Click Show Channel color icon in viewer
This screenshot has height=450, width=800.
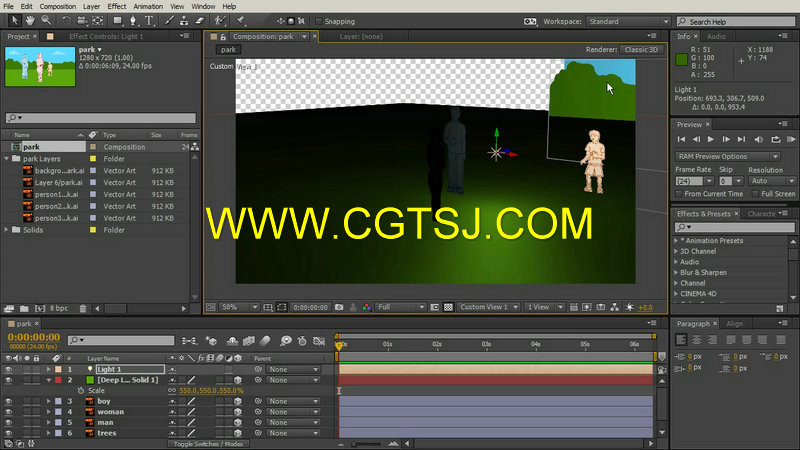366,307
